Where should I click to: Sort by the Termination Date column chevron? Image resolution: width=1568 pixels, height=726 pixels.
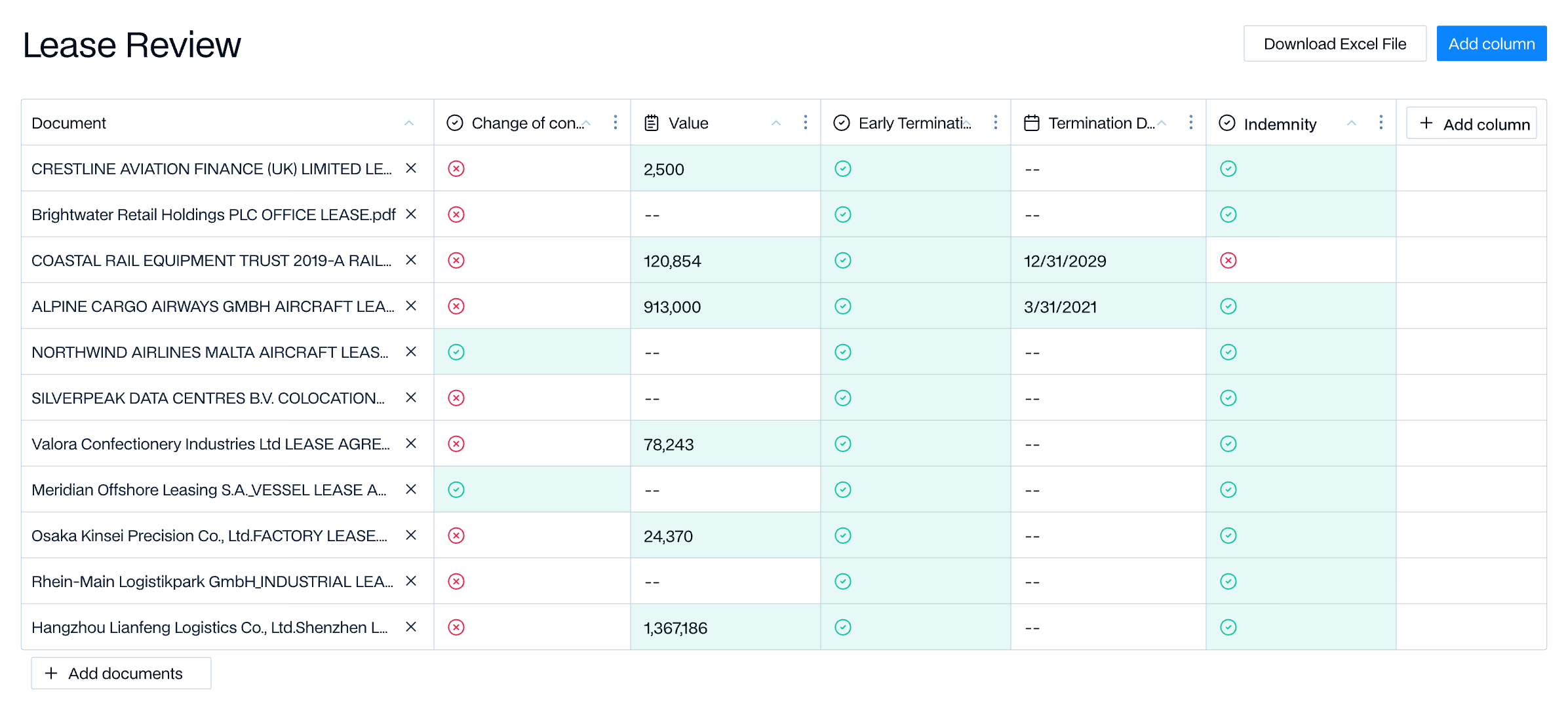[x=1162, y=123]
